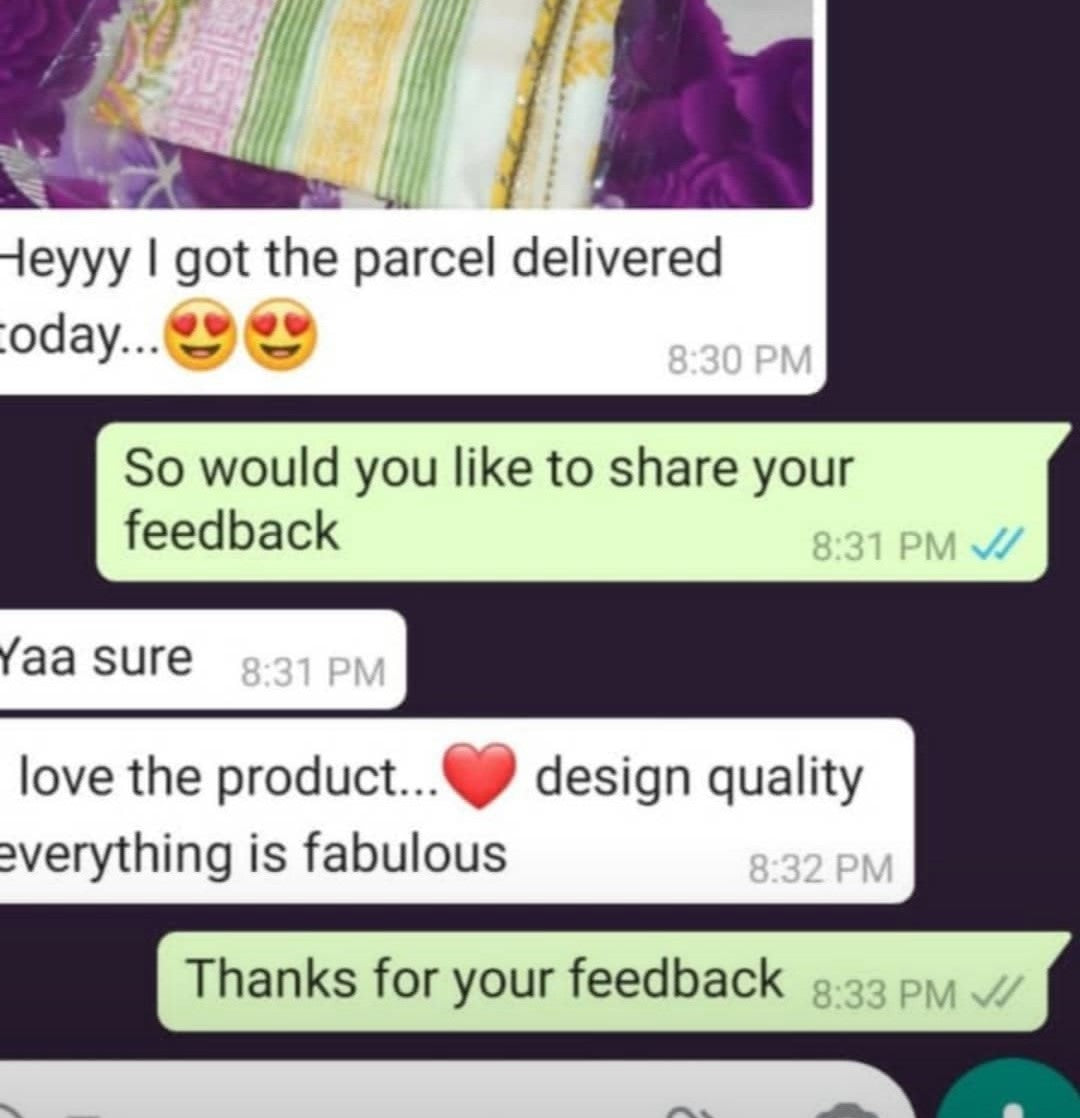
Task: Select the 'Thanks for your feedback' bubble
Action: coord(613,981)
